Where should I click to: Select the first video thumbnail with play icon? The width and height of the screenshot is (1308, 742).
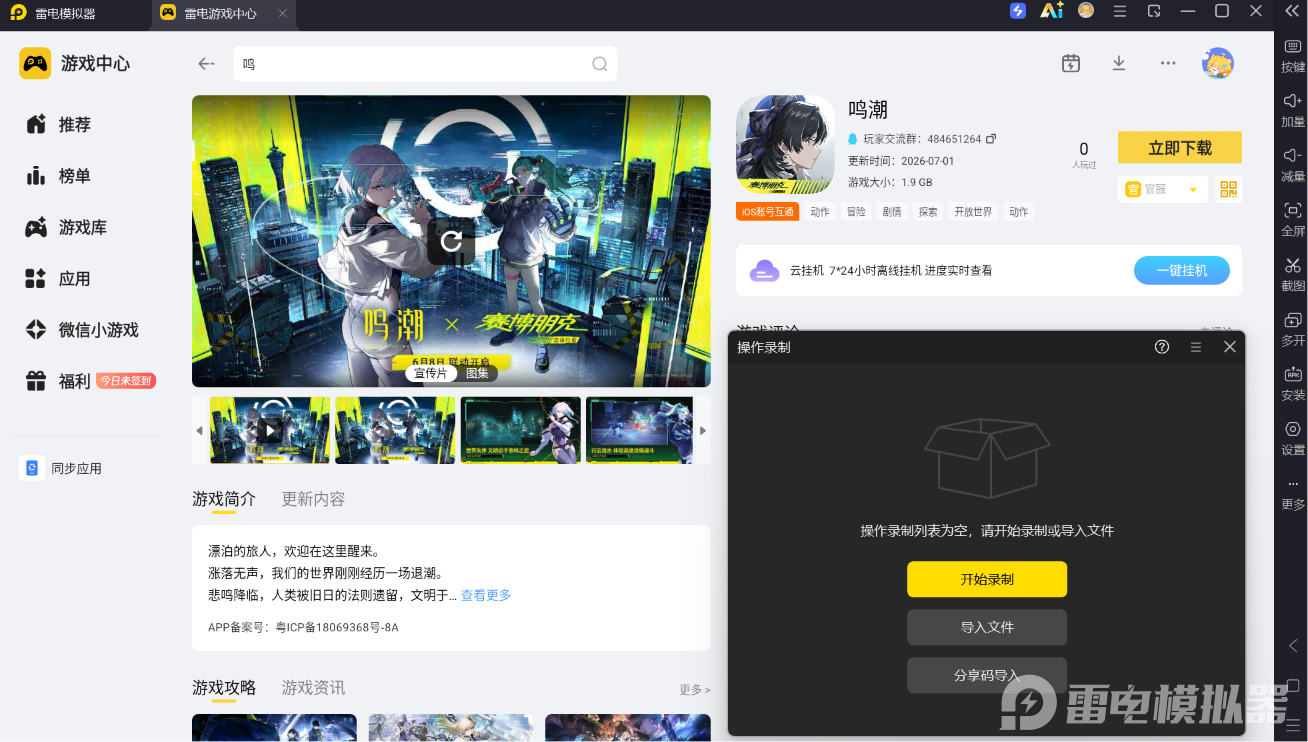270,430
